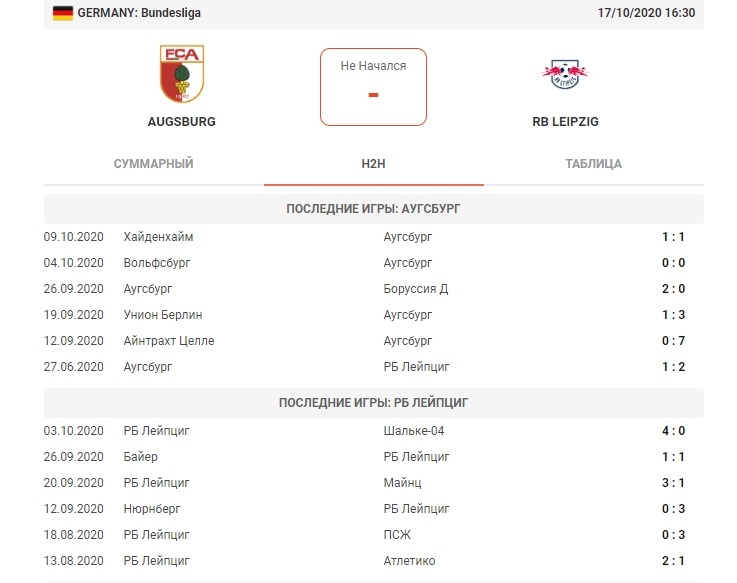Image resolution: width=737 pixels, height=583 pixels.
Task: Open the РБ Лейпциг vs Майнц match
Action: point(373,483)
